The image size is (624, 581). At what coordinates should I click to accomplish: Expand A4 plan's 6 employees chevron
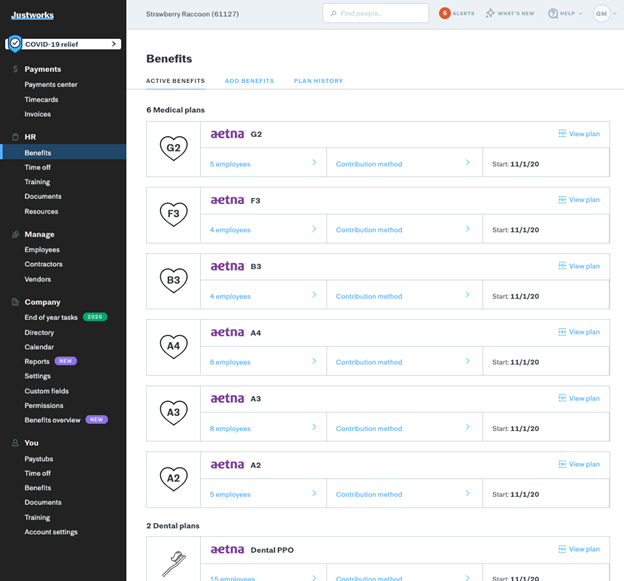(x=314, y=361)
